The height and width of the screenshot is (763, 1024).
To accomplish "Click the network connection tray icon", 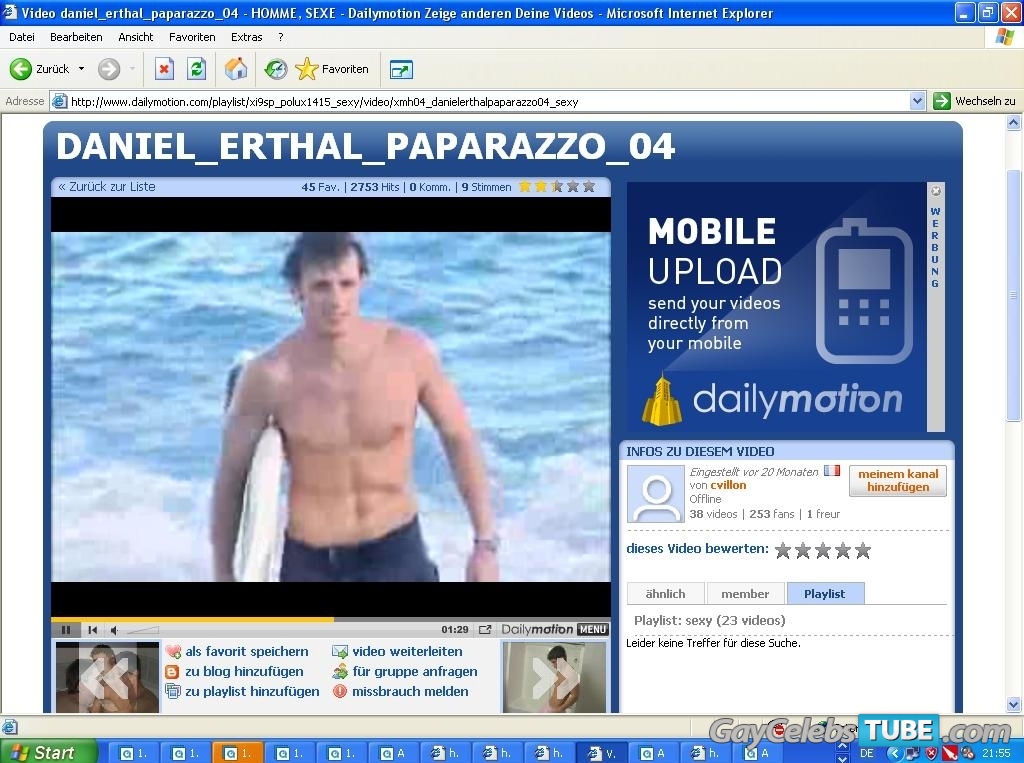I will click(912, 753).
